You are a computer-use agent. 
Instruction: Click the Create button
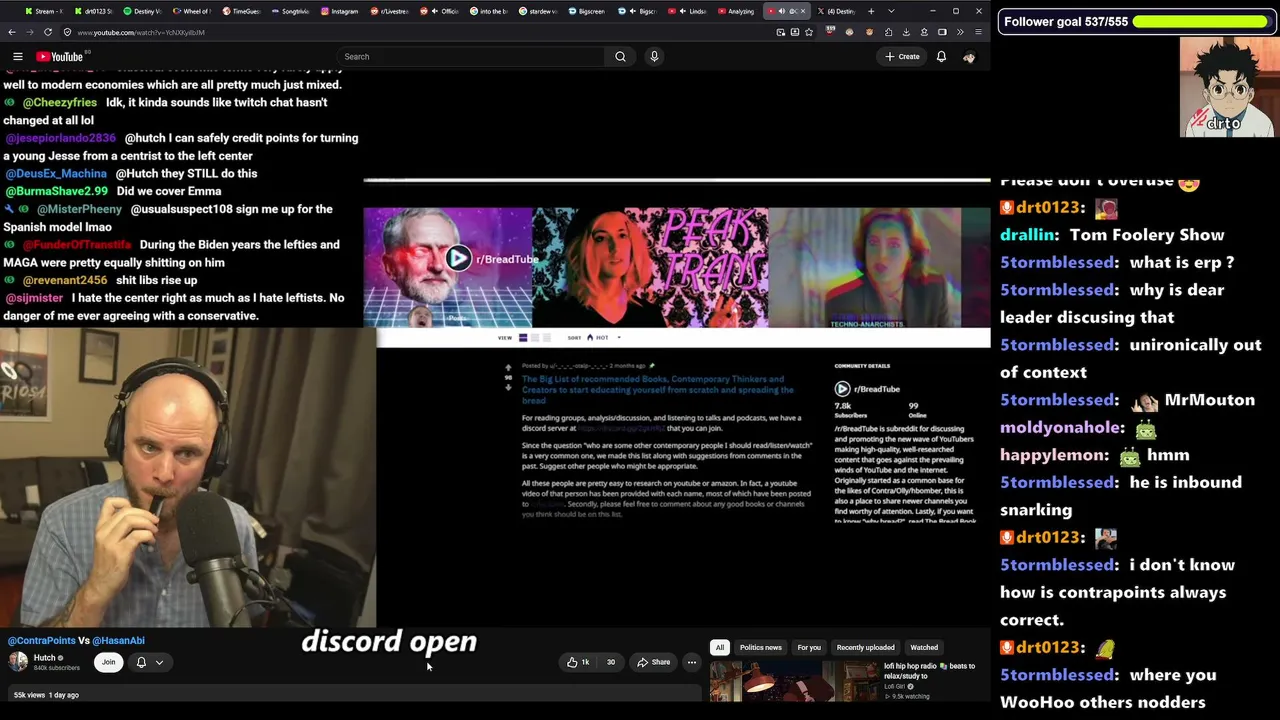pos(902,57)
